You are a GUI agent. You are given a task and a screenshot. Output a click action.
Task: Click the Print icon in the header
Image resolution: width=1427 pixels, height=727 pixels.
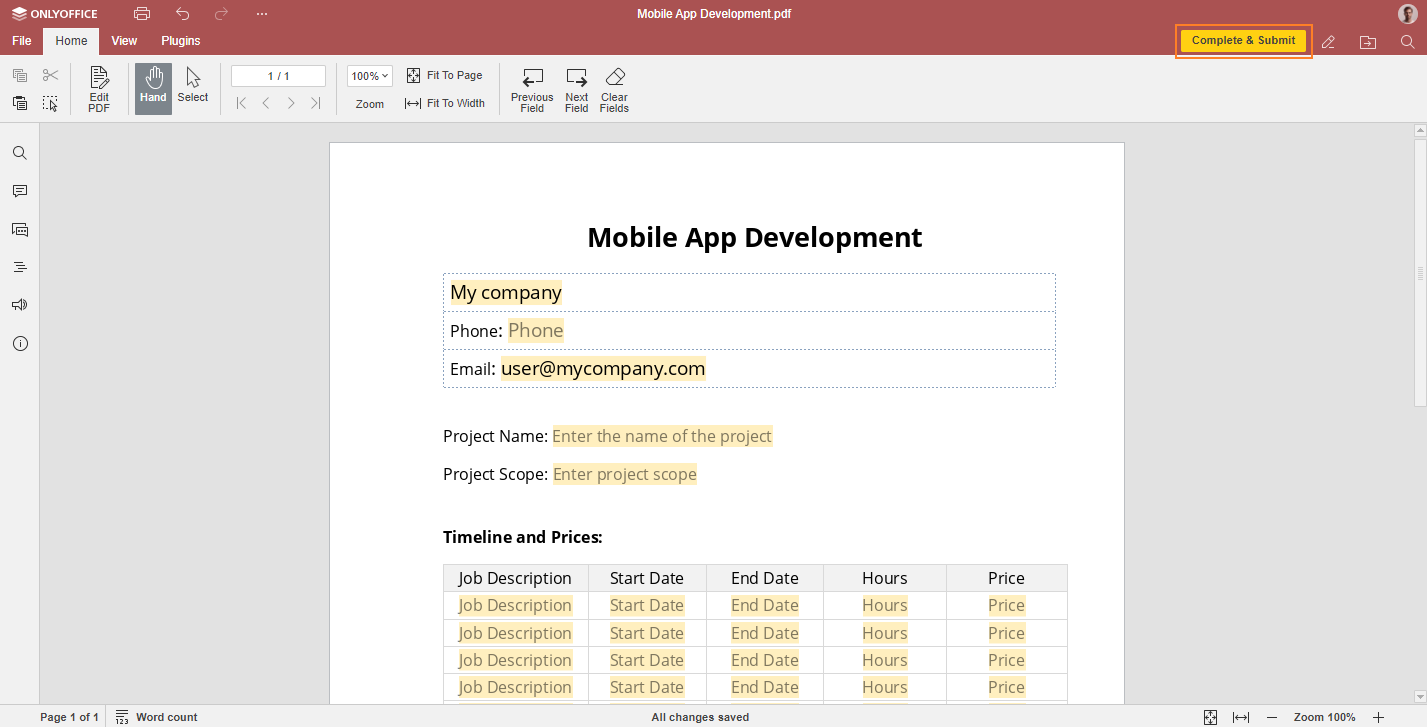click(141, 13)
